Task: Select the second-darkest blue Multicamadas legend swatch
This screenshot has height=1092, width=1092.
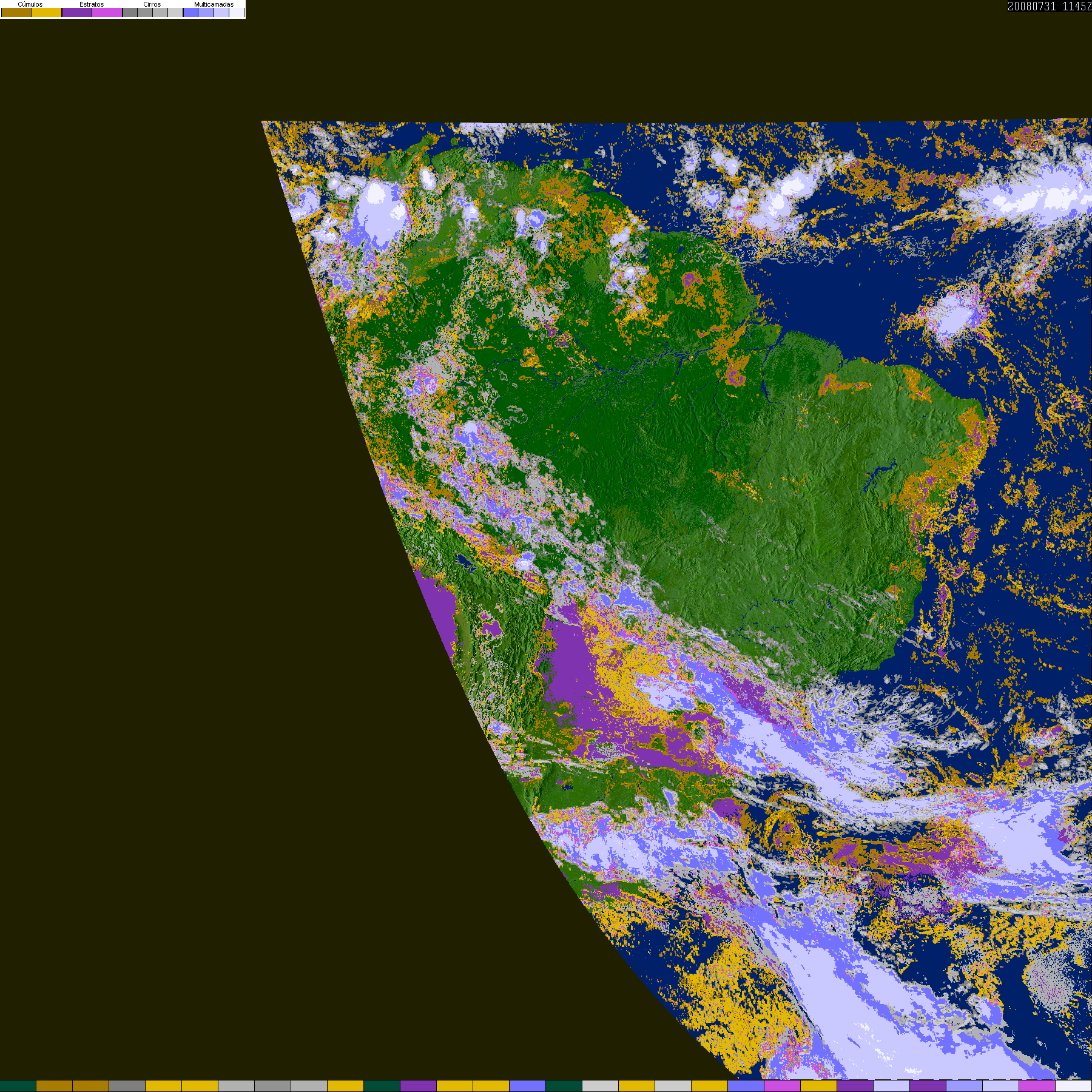Action: click(x=206, y=13)
